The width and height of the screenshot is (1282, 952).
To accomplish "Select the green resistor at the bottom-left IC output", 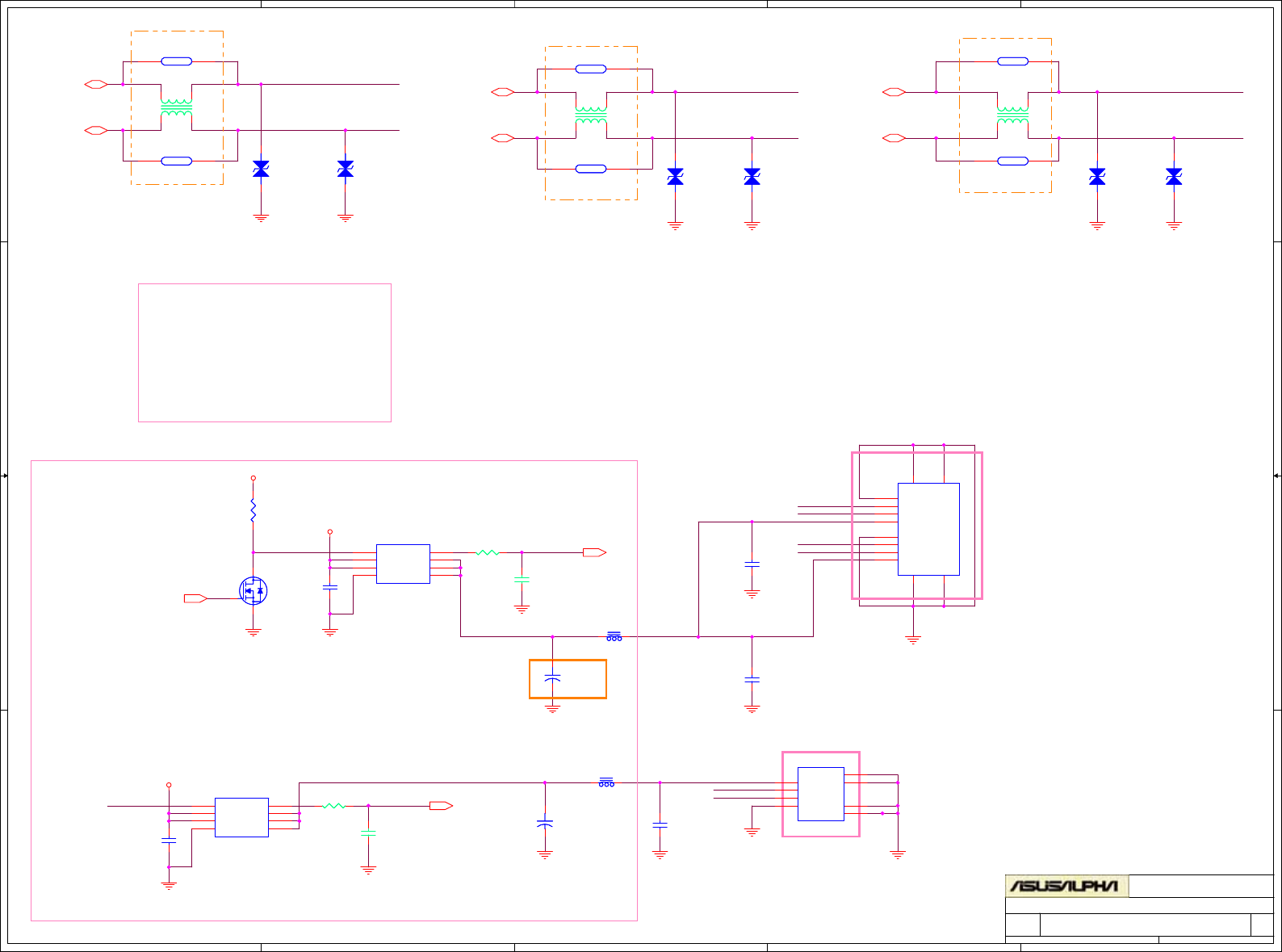I will tap(333, 805).
